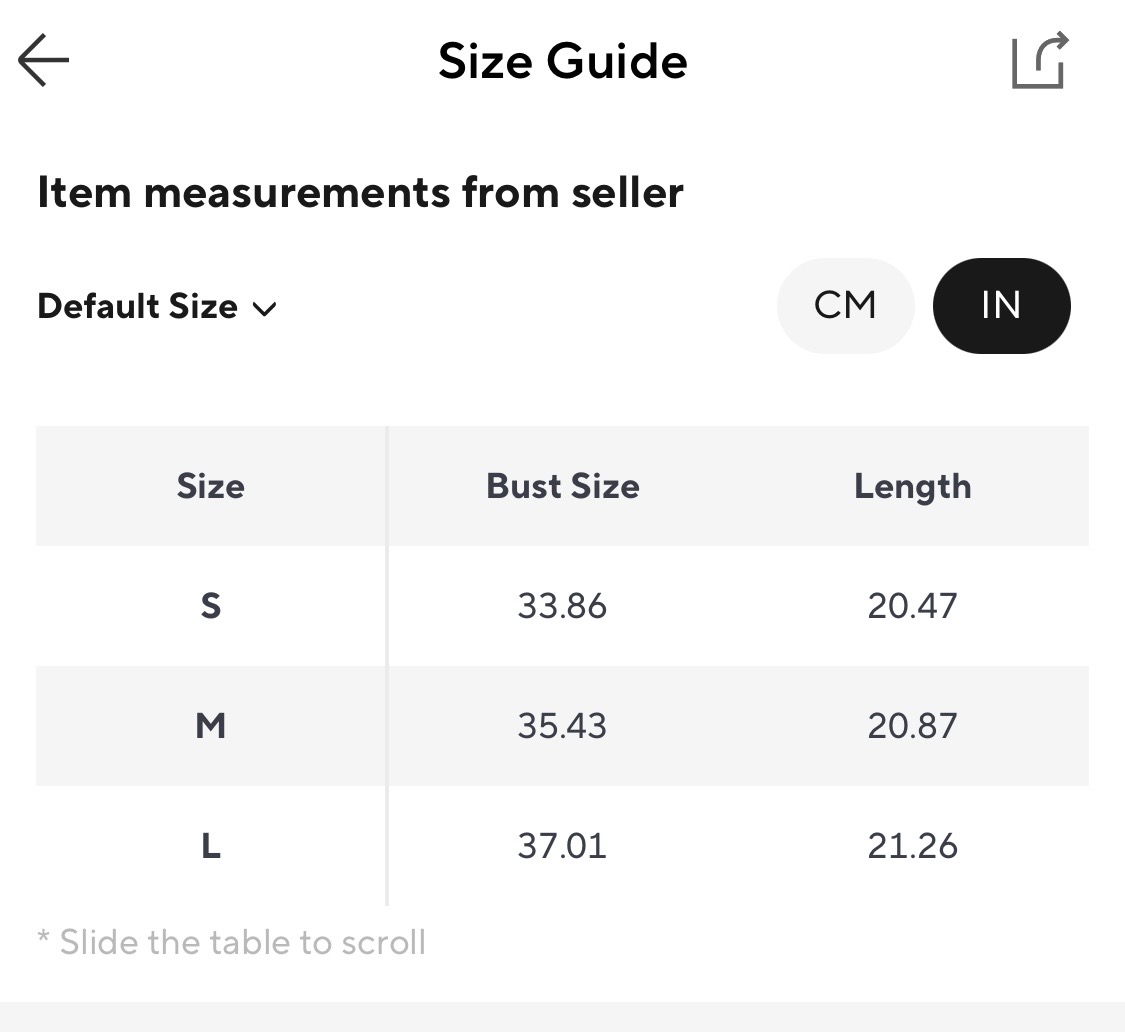Click the Size Guide title
This screenshot has width=1125, height=1034.
pyautogui.click(x=562, y=61)
